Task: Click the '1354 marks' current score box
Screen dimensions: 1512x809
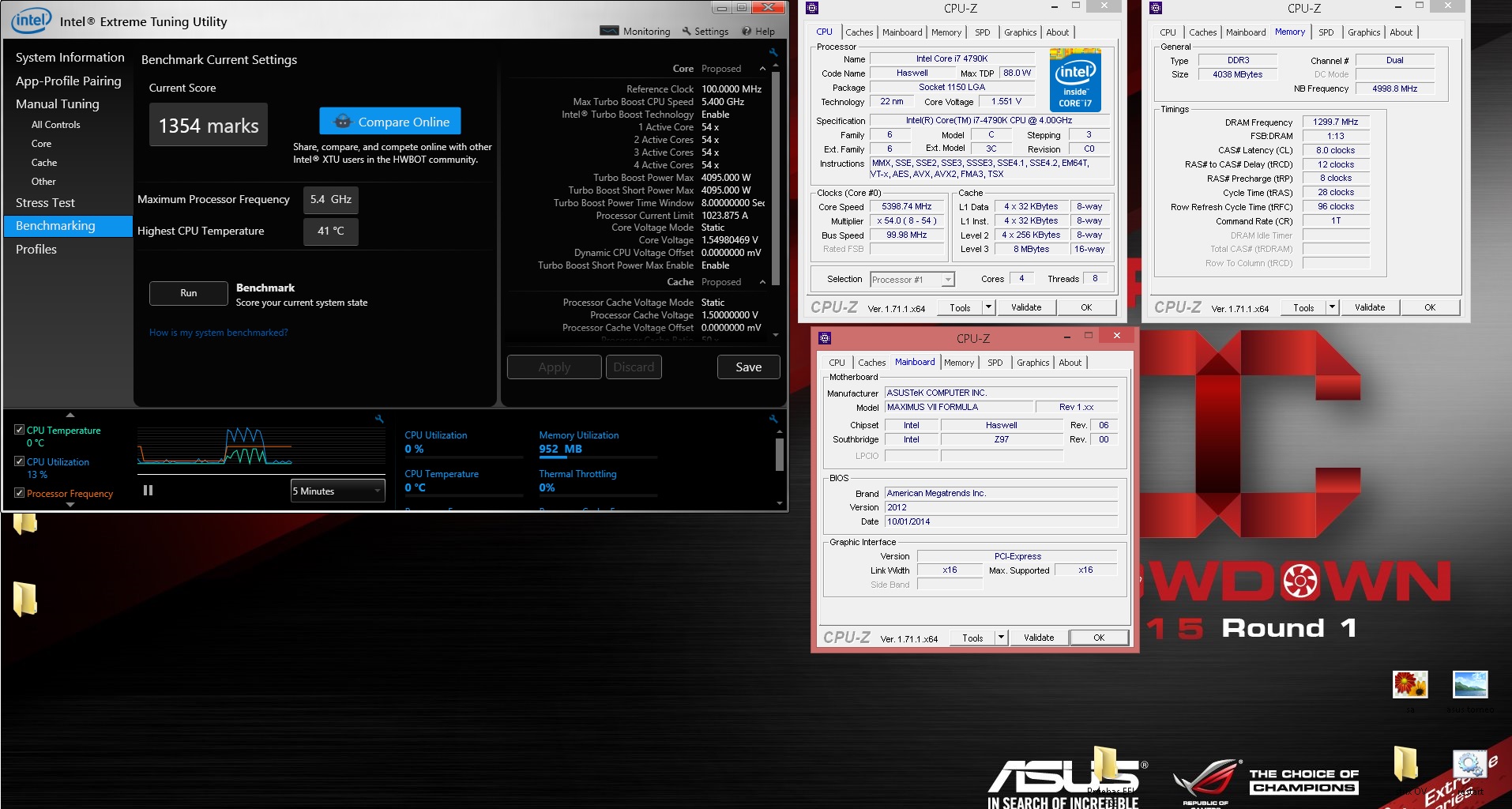Action: tap(209, 125)
